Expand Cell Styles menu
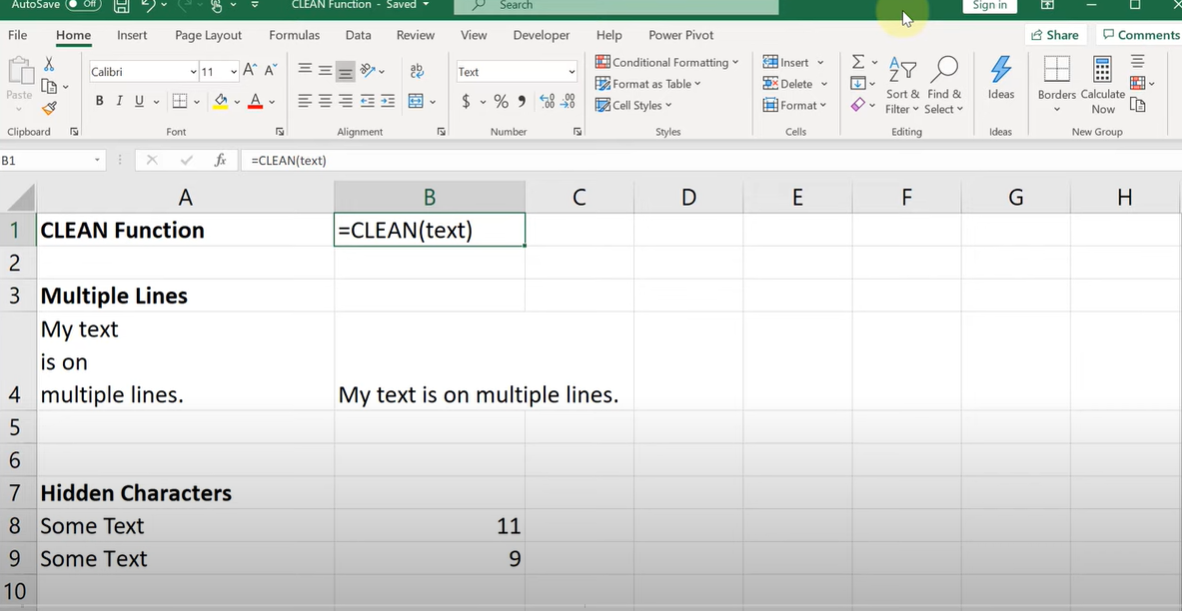The width and height of the screenshot is (1182, 611). pyautogui.click(x=634, y=105)
